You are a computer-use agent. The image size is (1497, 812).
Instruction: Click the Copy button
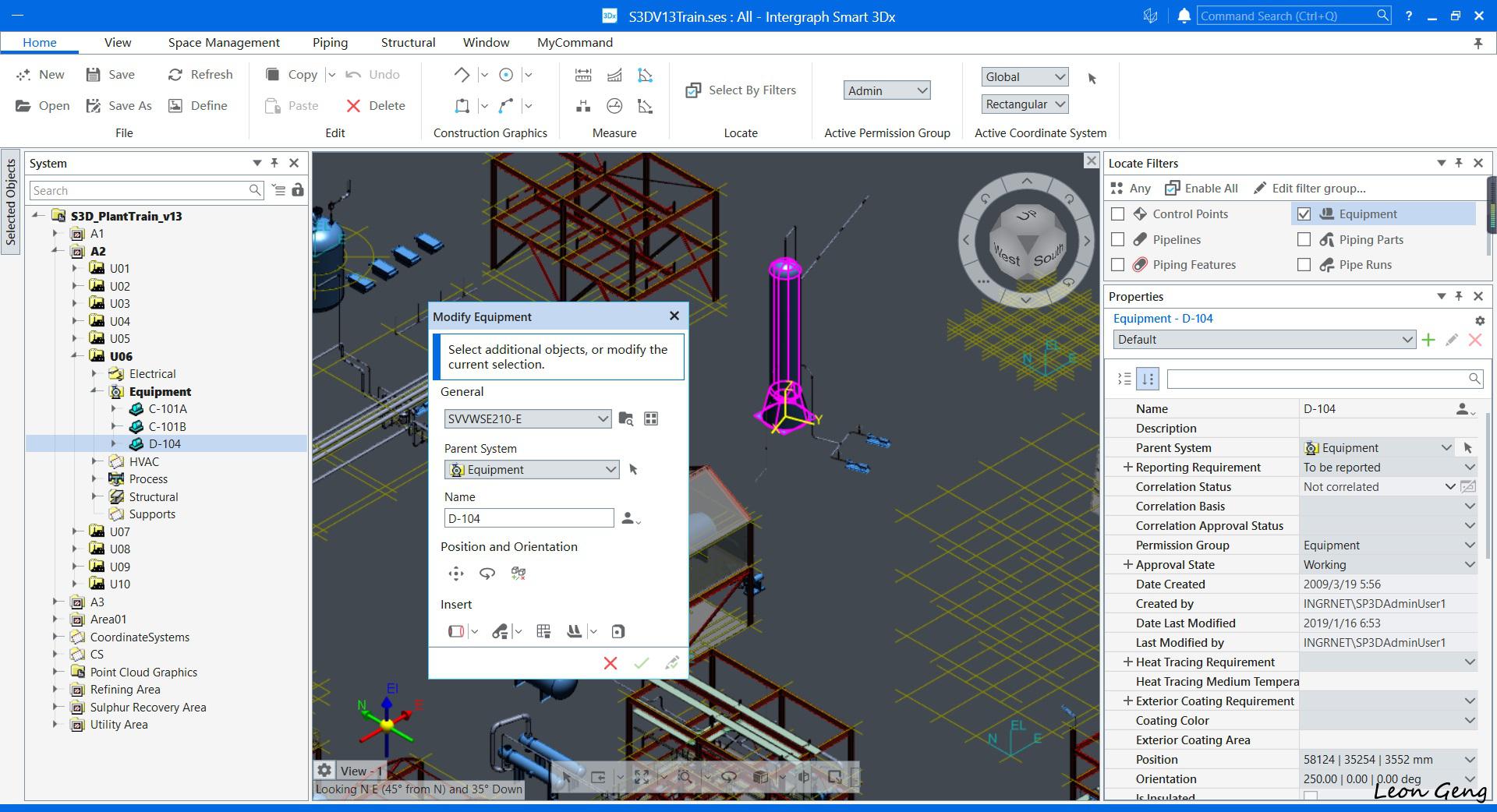[292, 75]
